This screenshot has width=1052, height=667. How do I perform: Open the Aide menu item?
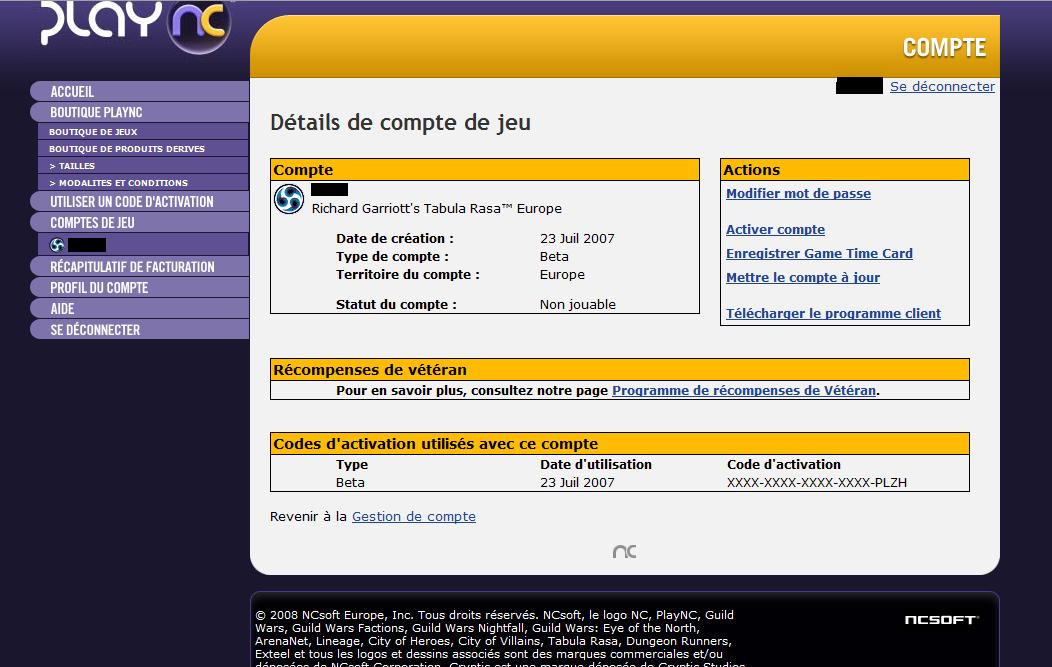pos(140,309)
